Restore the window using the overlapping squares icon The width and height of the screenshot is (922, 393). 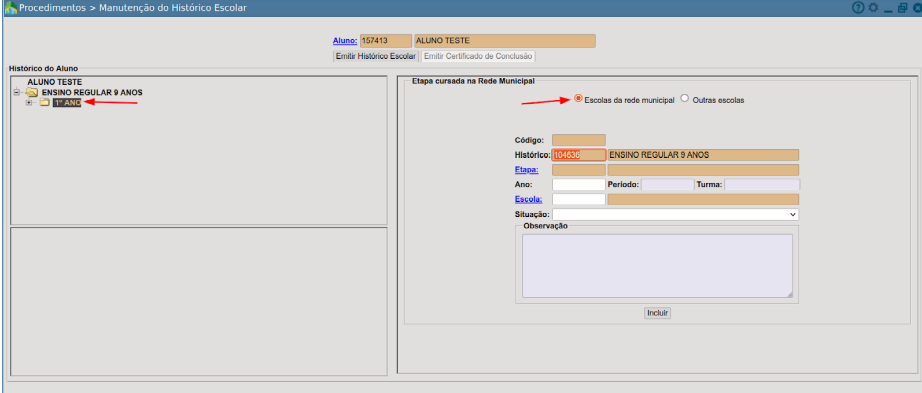pyautogui.click(x=902, y=8)
